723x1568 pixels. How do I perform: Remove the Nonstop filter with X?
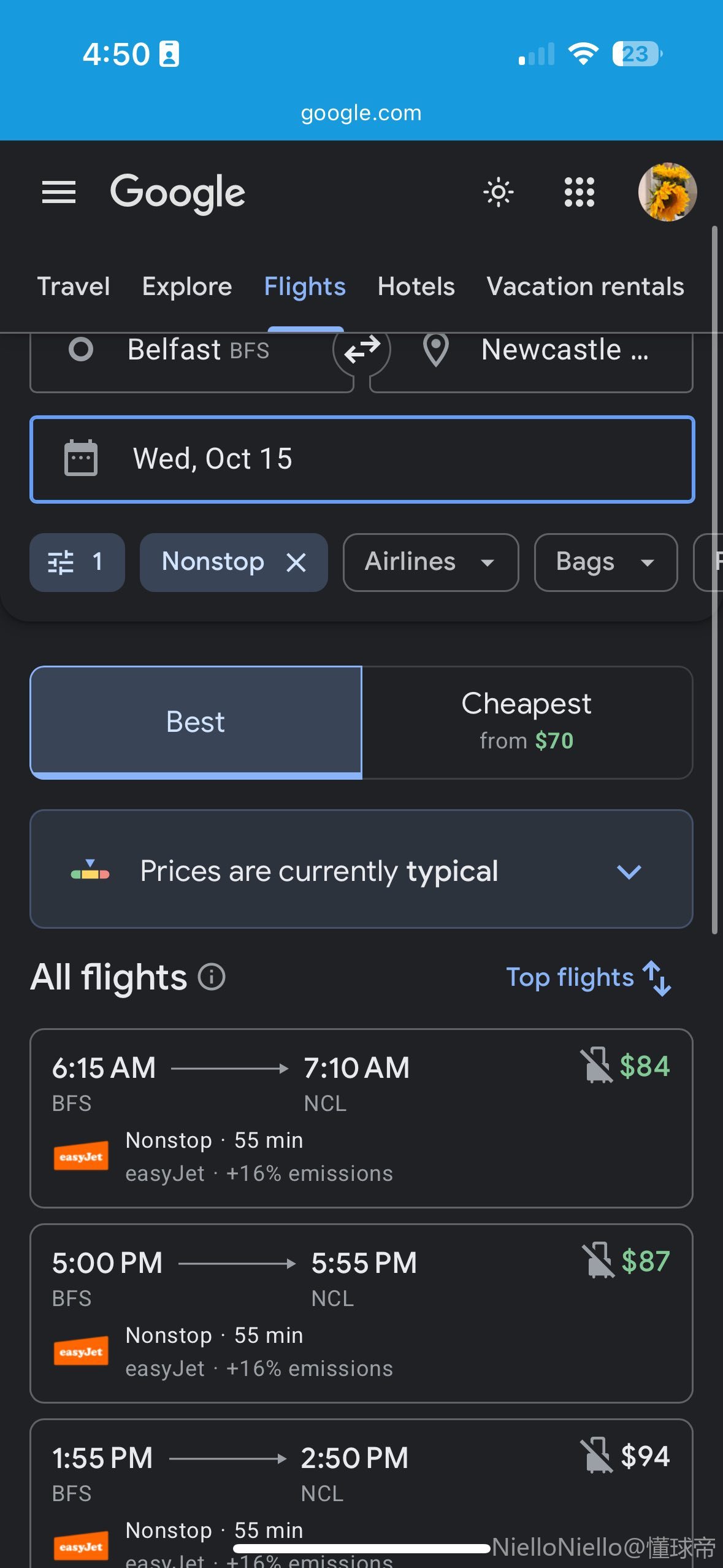tap(296, 562)
